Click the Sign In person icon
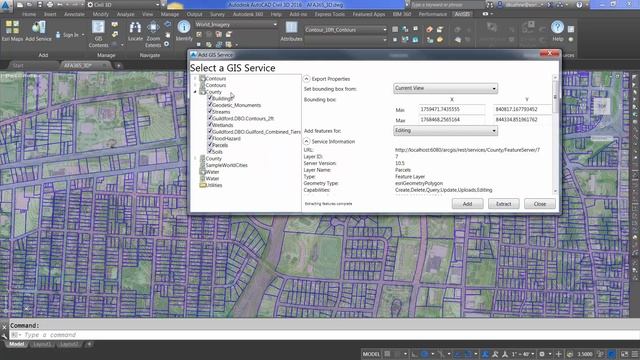 pyautogui.click(x=58, y=35)
